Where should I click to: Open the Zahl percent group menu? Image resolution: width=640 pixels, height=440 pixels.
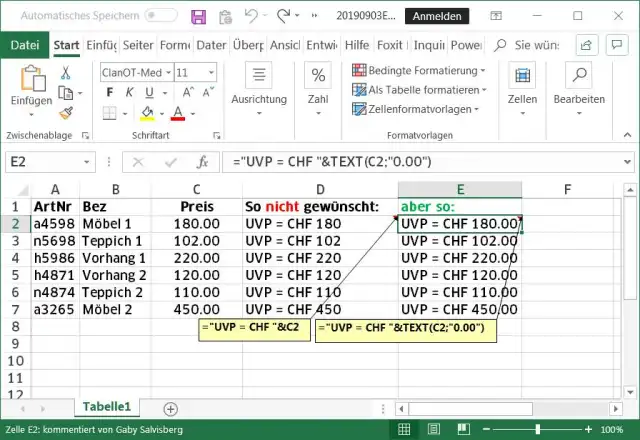318,89
